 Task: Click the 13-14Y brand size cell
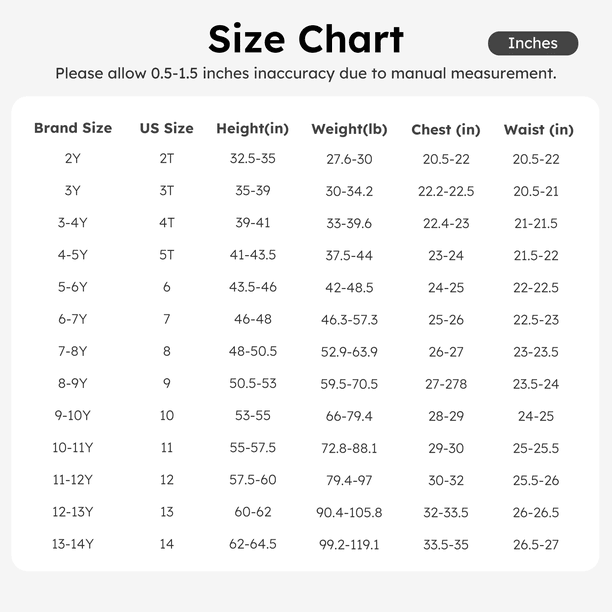(73, 545)
